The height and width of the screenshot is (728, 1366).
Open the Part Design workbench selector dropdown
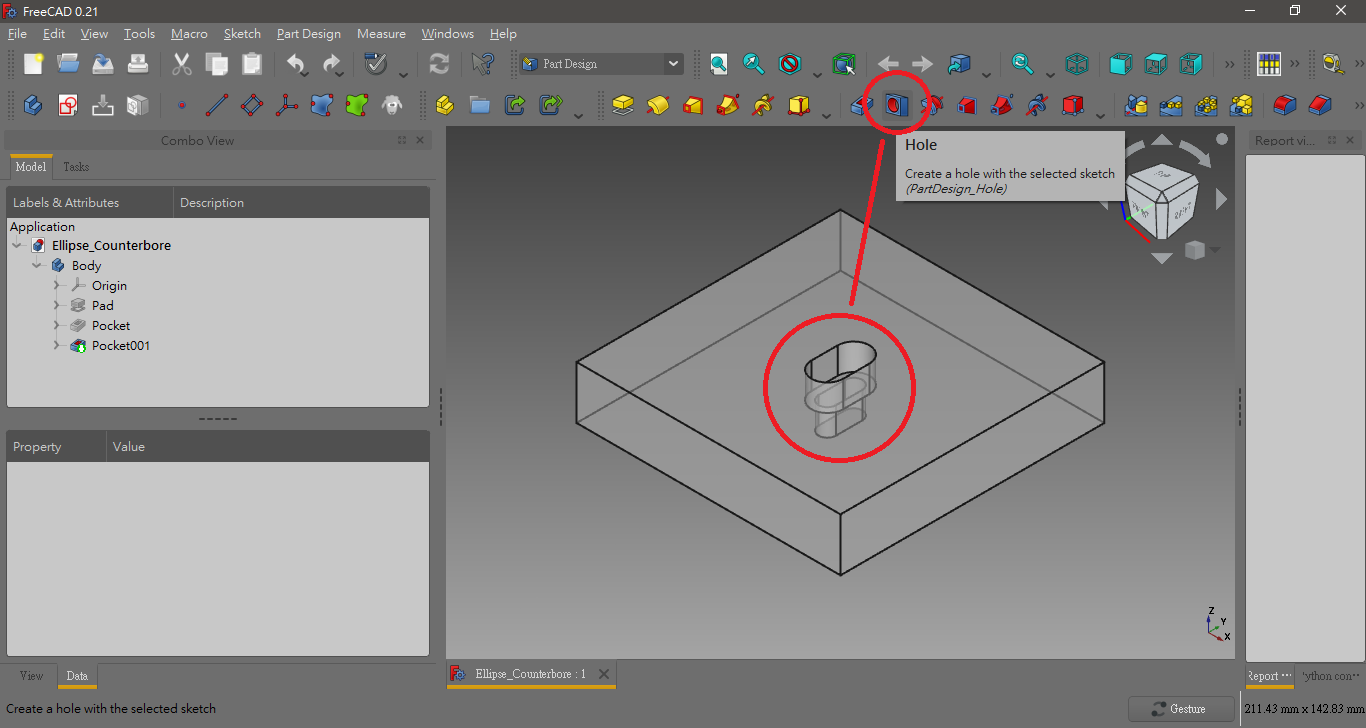[x=673, y=63]
